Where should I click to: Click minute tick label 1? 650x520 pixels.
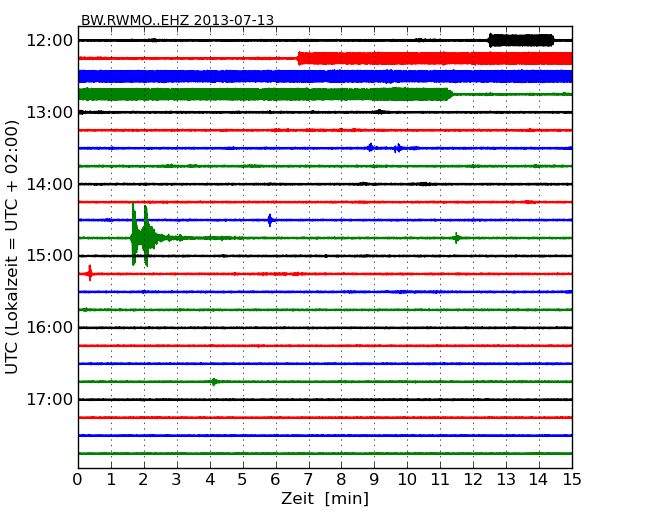point(111,480)
